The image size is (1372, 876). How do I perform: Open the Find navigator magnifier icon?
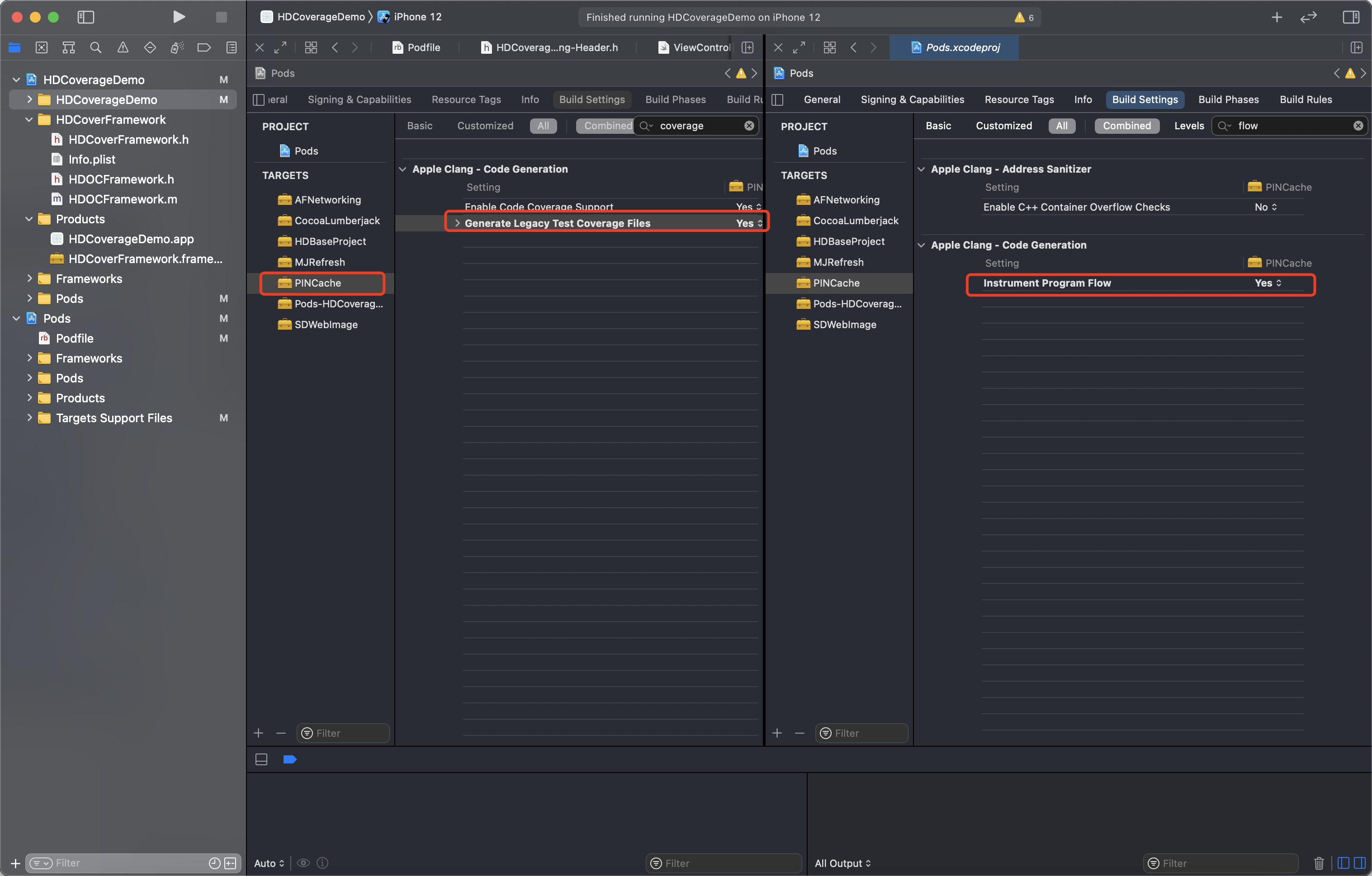point(96,48)
